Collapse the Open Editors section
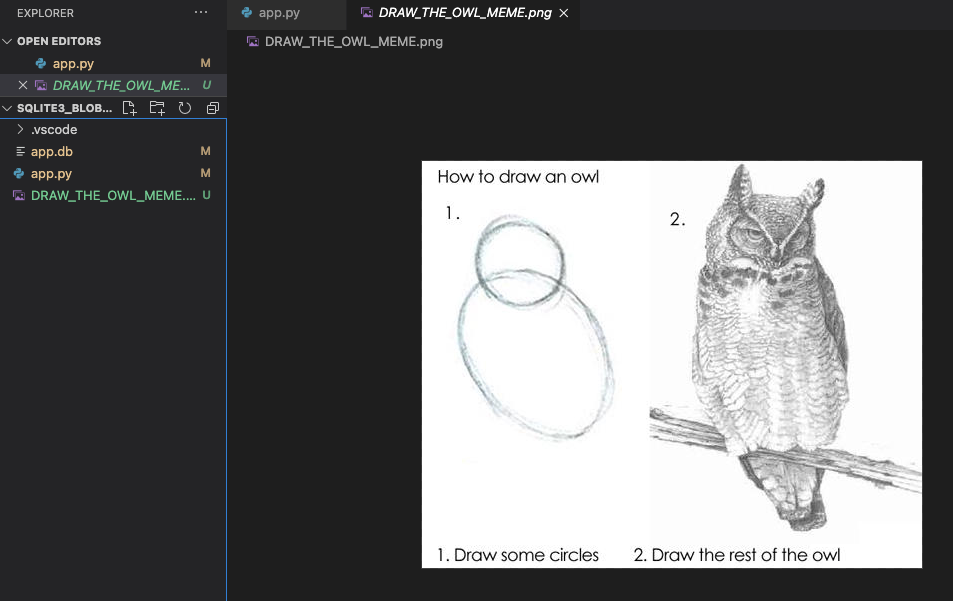Screen dimensions: 953x601 [7, 41]
